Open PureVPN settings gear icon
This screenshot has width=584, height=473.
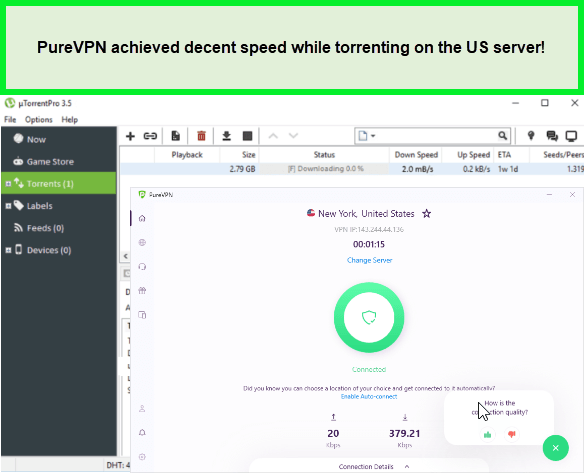point(142,457)
